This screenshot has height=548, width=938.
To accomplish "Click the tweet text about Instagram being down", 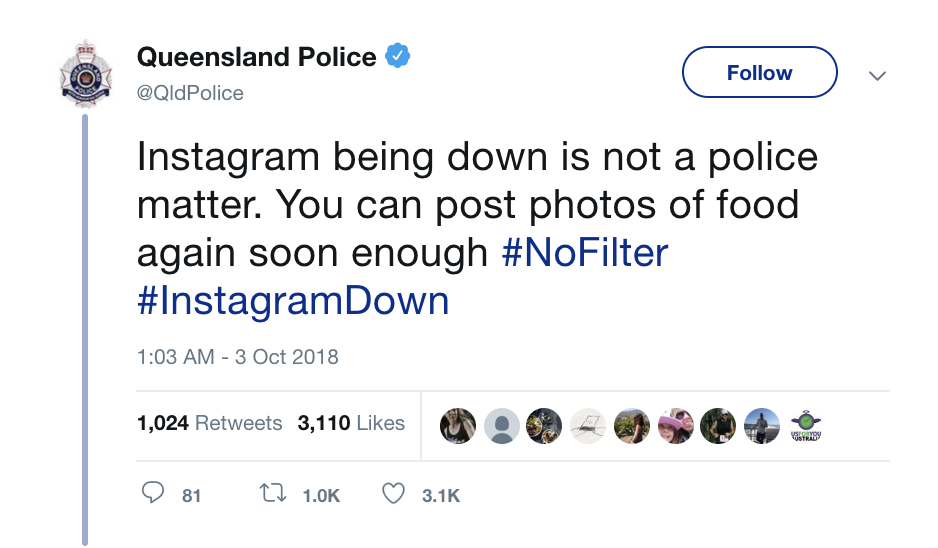I will coord(467,205).
